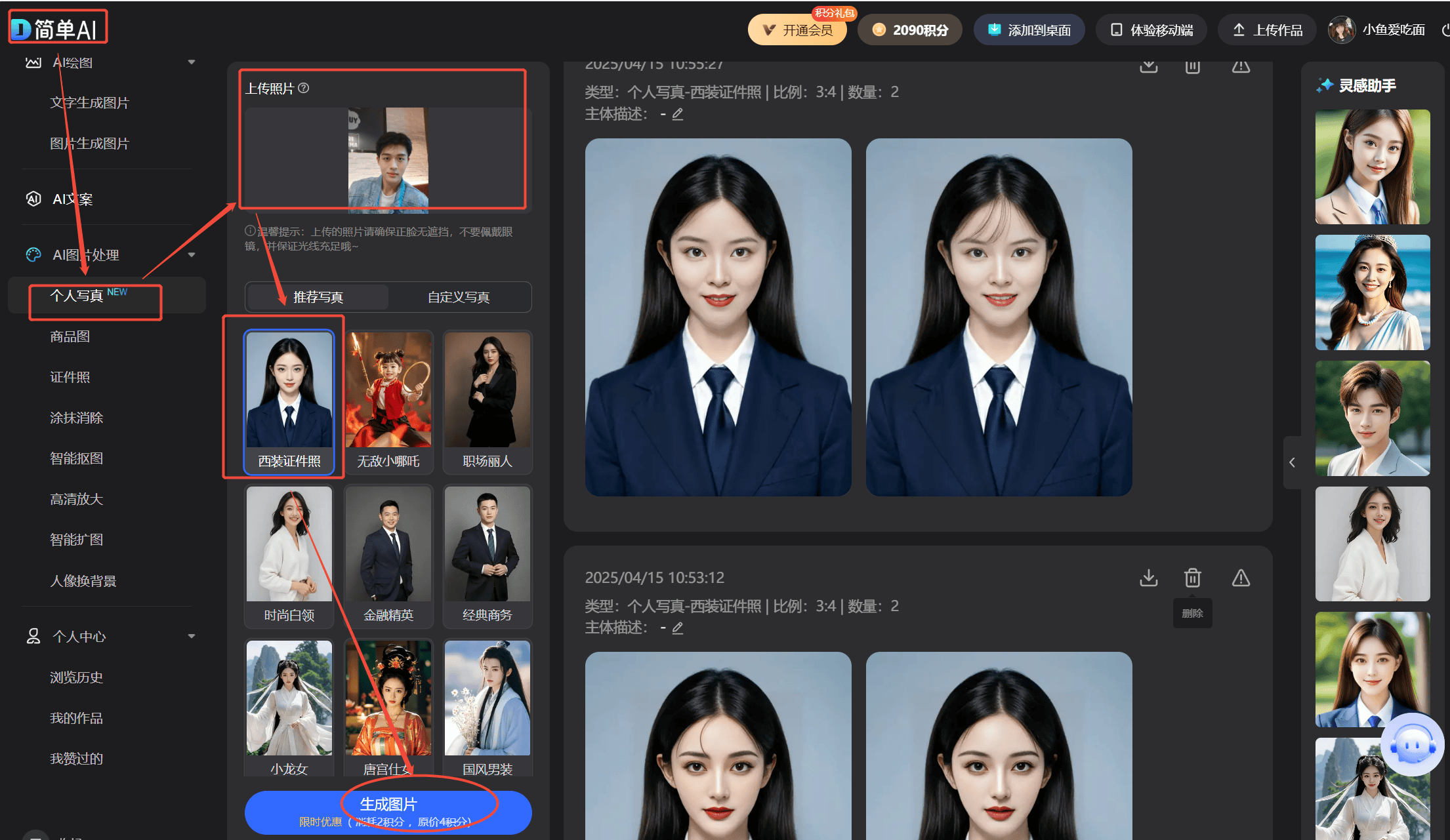
Task: Click the 个人中心 person icon
Action: point(33,637)
